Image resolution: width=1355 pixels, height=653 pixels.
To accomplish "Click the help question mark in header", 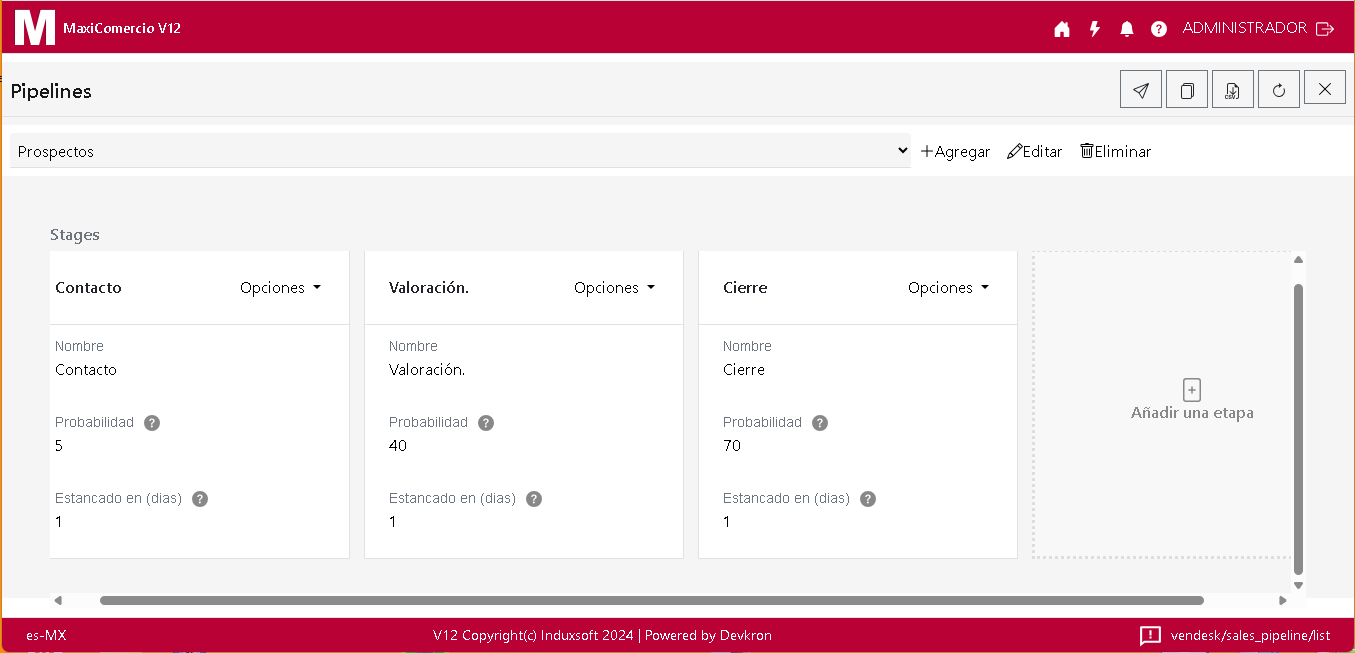I will pos(1159,29).
